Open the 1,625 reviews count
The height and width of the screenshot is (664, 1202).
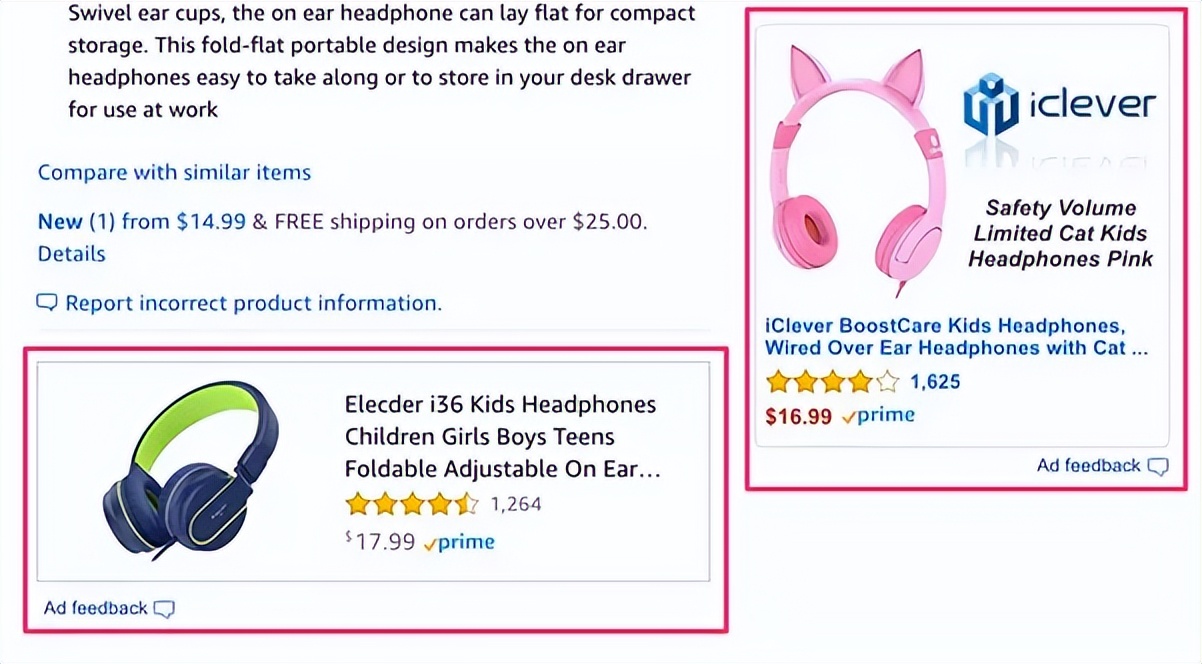(x=935, y=381)
